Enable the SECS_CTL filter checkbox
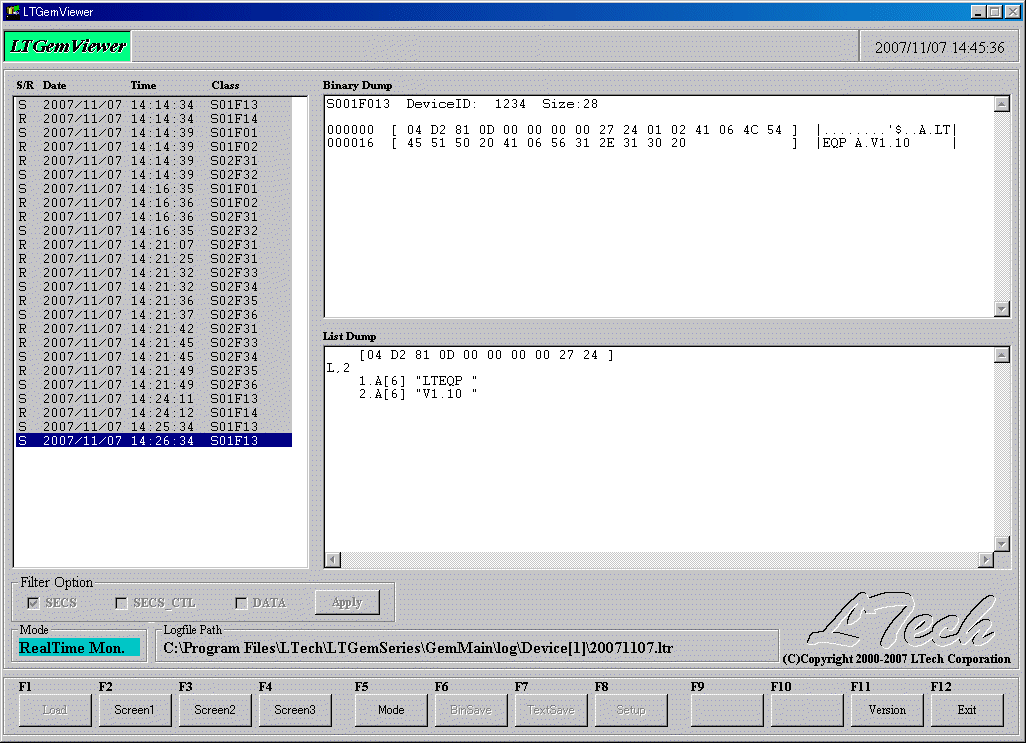This screenshot has width=1026, height=743. click(121, 602)
